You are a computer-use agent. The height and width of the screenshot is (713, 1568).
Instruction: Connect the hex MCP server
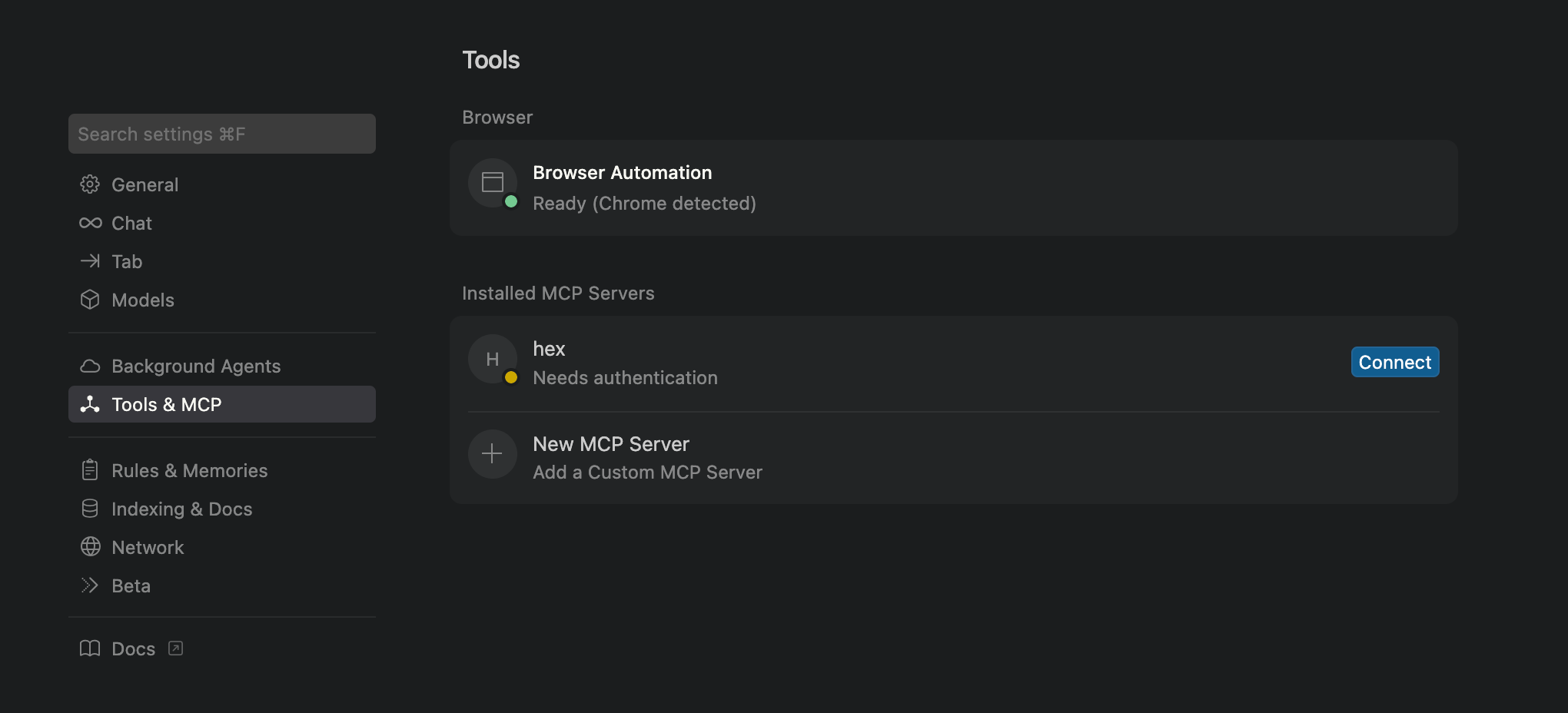(1394, 361)
